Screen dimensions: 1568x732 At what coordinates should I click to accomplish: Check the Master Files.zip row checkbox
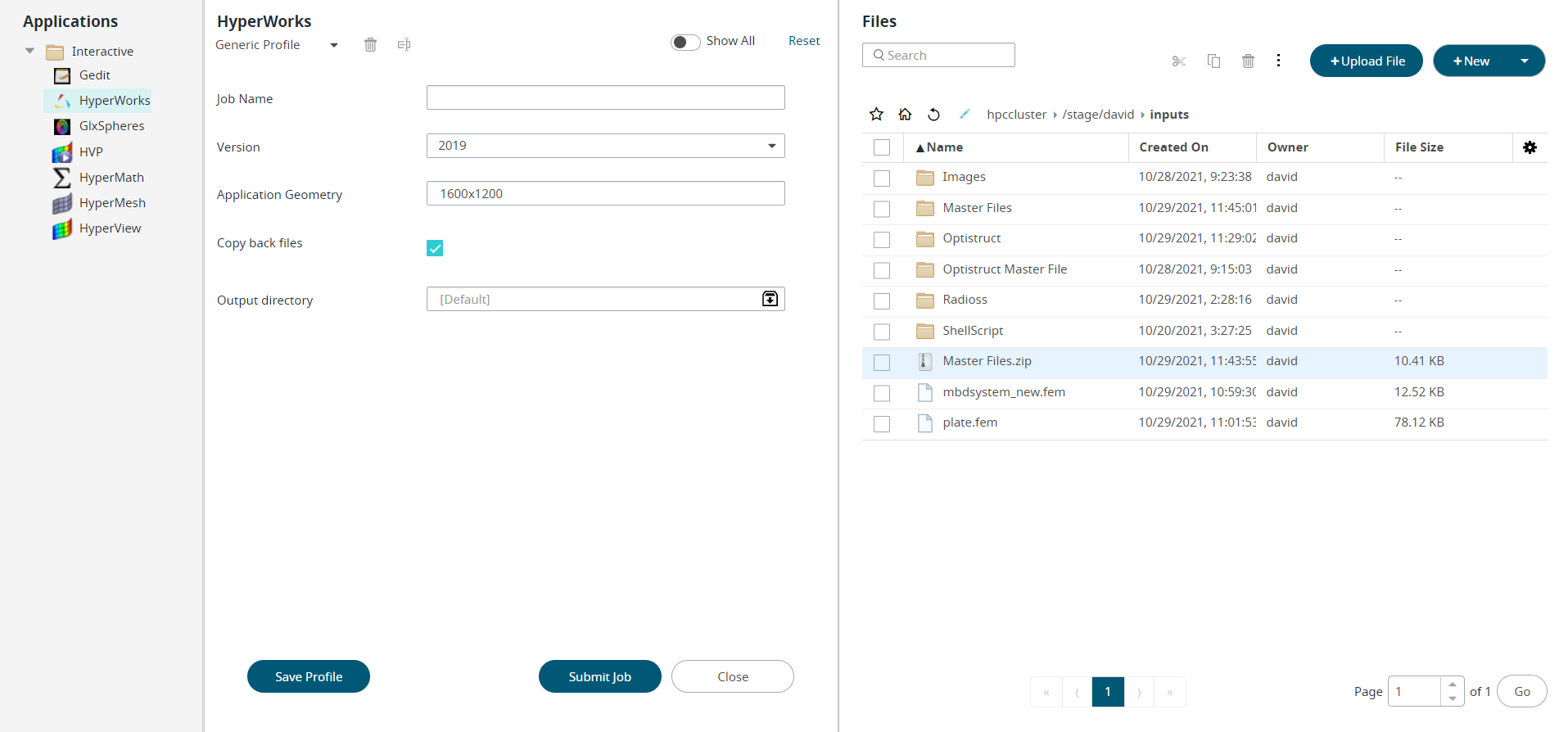pos(882,362)
